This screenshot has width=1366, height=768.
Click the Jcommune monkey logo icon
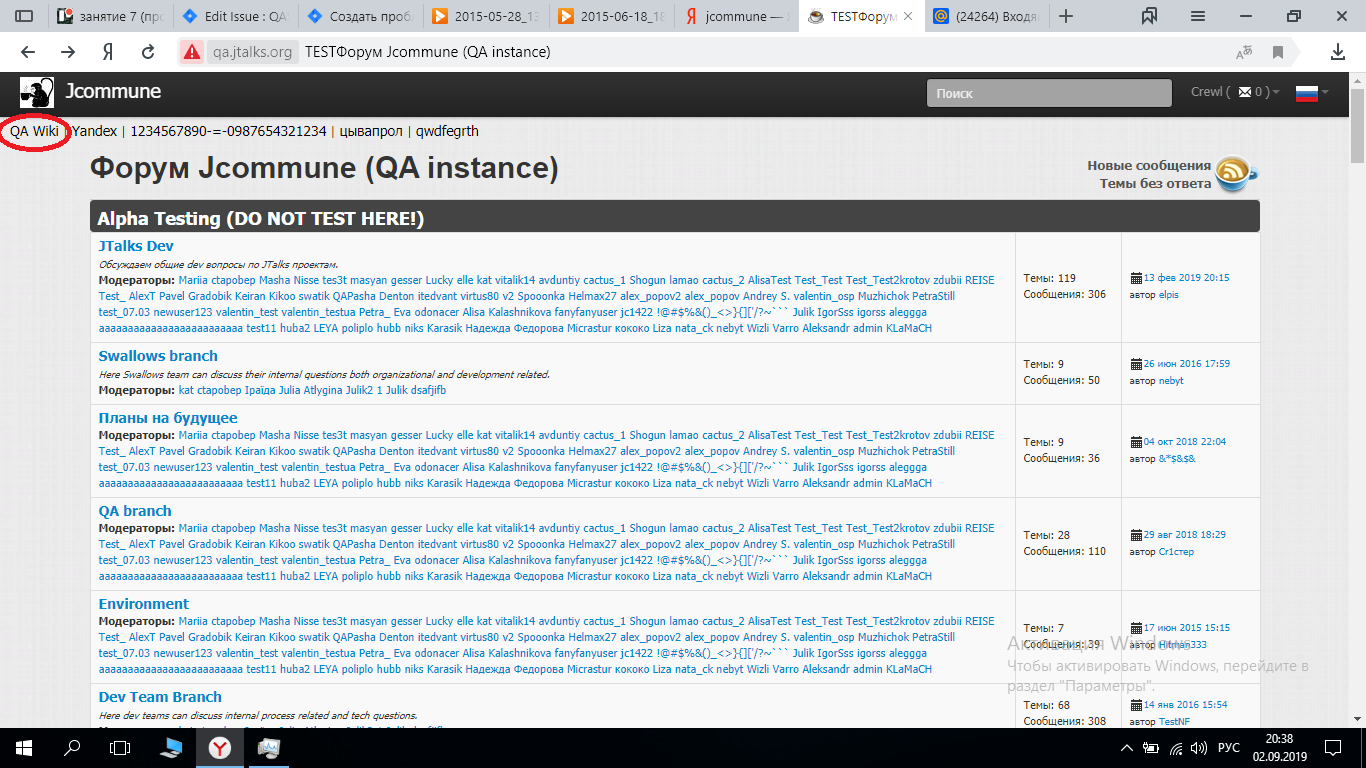(37, 93)
